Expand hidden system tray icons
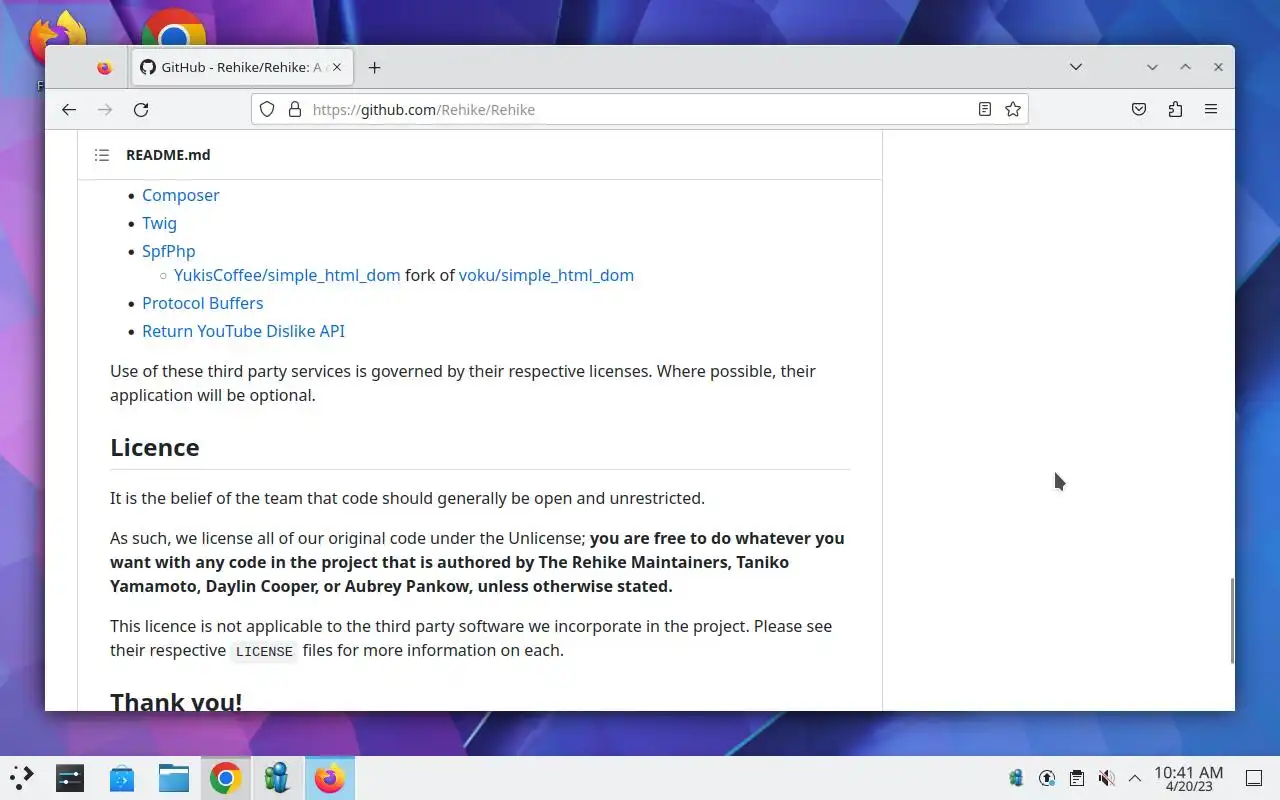The image size is (1280, 800). 1135,777
